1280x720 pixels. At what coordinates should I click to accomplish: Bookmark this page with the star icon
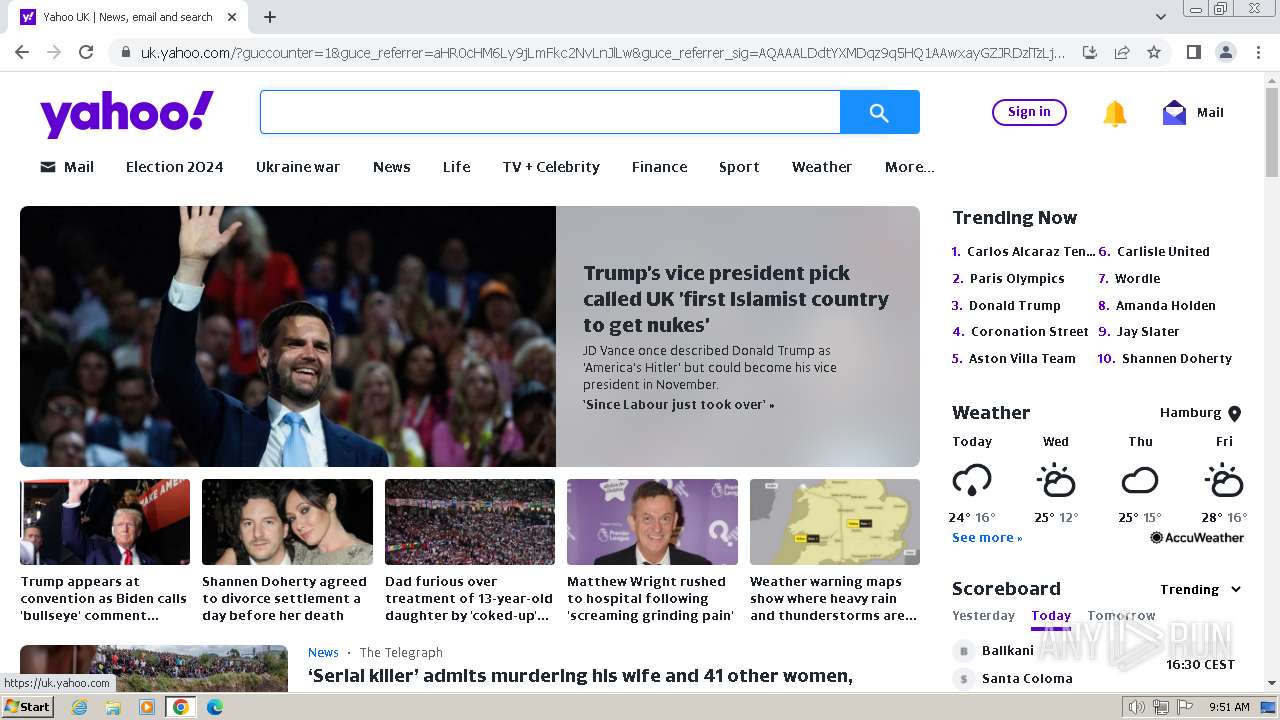coord(1153,52)
